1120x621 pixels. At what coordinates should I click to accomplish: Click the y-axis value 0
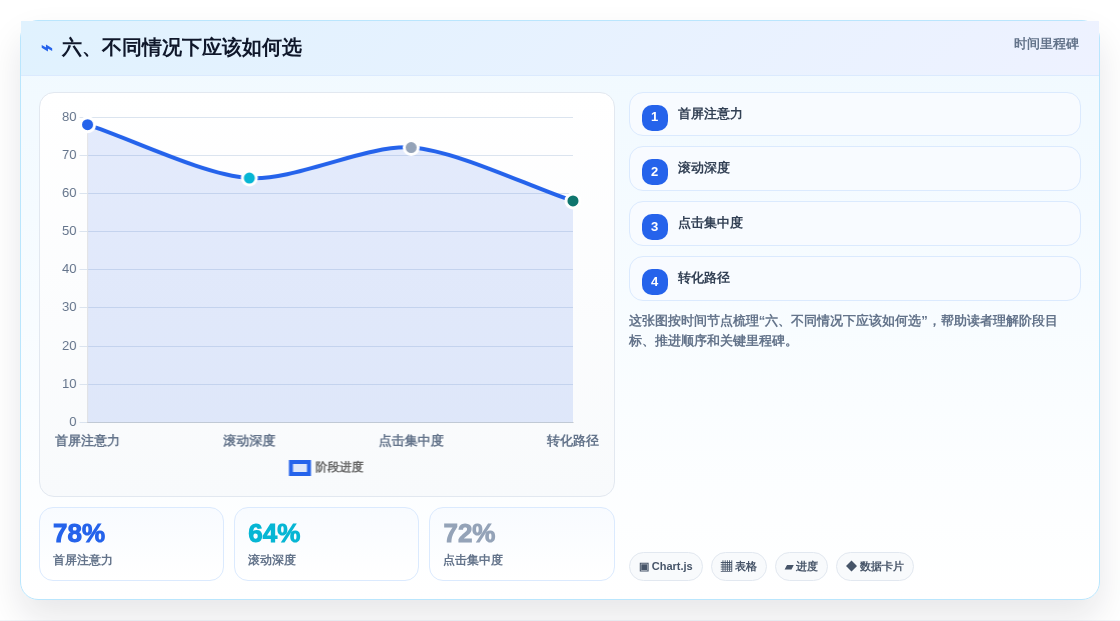tap(73, 422)
